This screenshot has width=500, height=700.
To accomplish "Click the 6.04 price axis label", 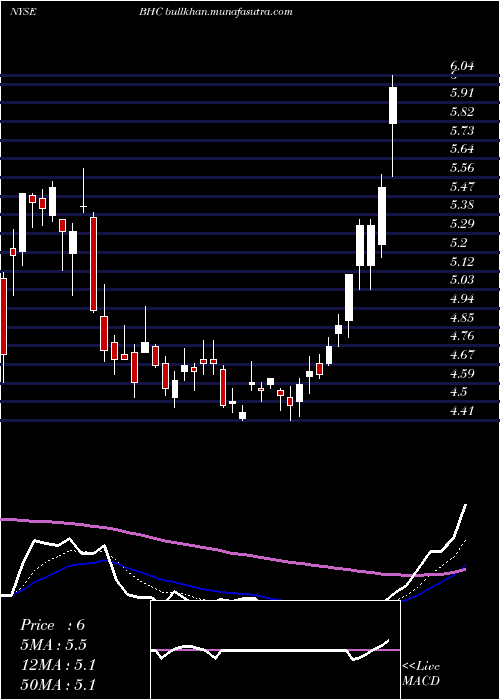I will [x=462, y=67].
